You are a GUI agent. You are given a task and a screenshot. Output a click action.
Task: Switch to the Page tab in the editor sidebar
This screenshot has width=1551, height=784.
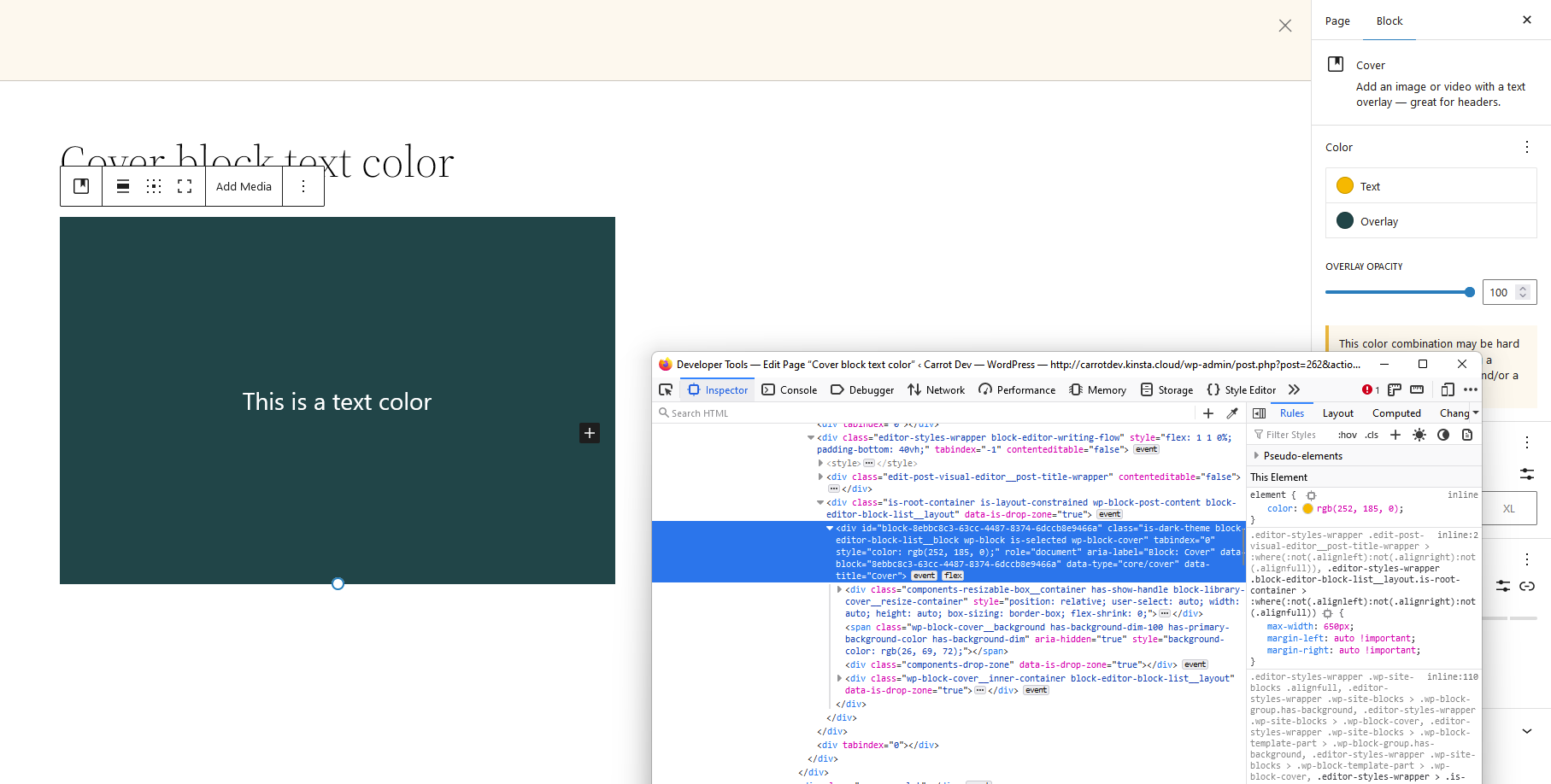[x=1337, y=20]
